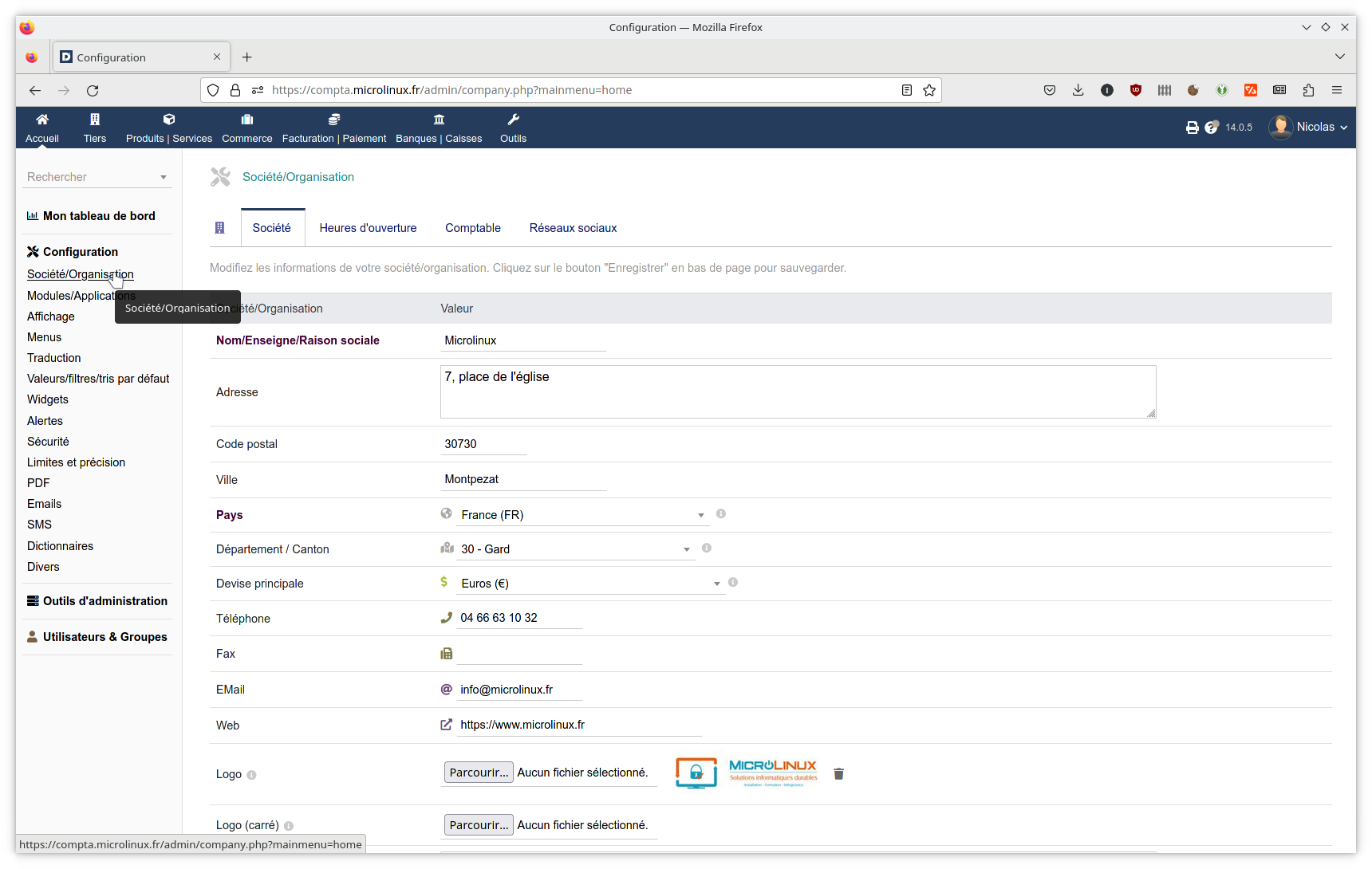Click the Téléphone input field
1372x869 pixels.
[518, 618]
